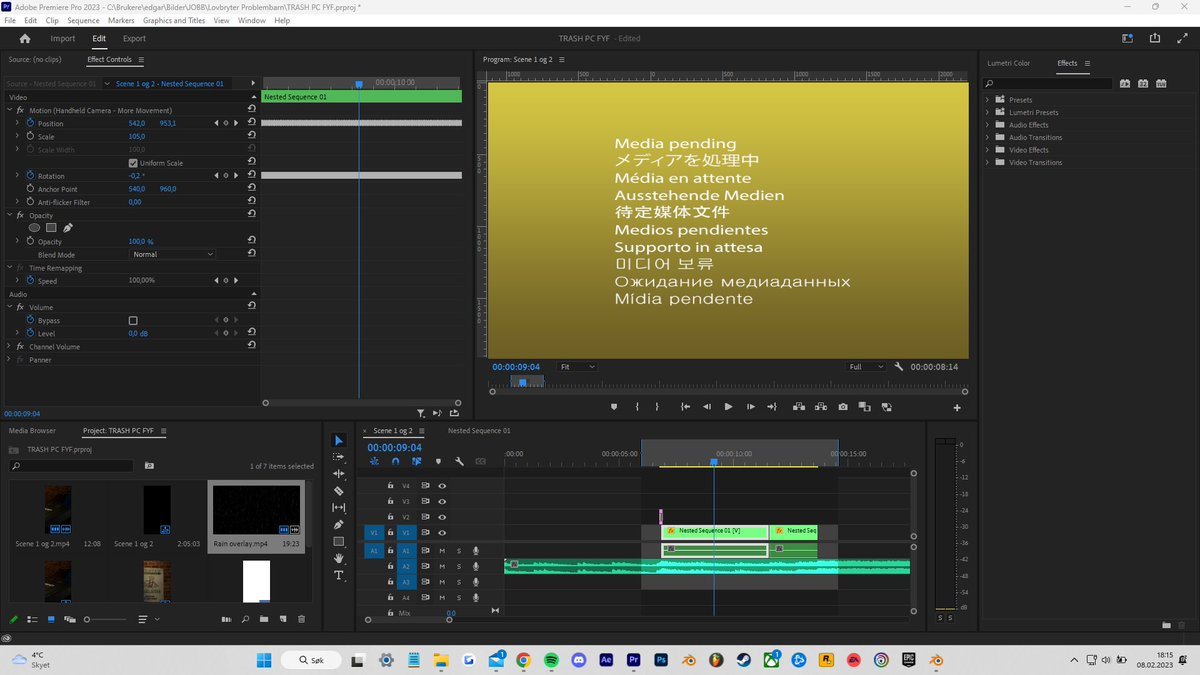Expand Lumetri Presets folder
1200x675 pixels.
[x=988, y=113]
